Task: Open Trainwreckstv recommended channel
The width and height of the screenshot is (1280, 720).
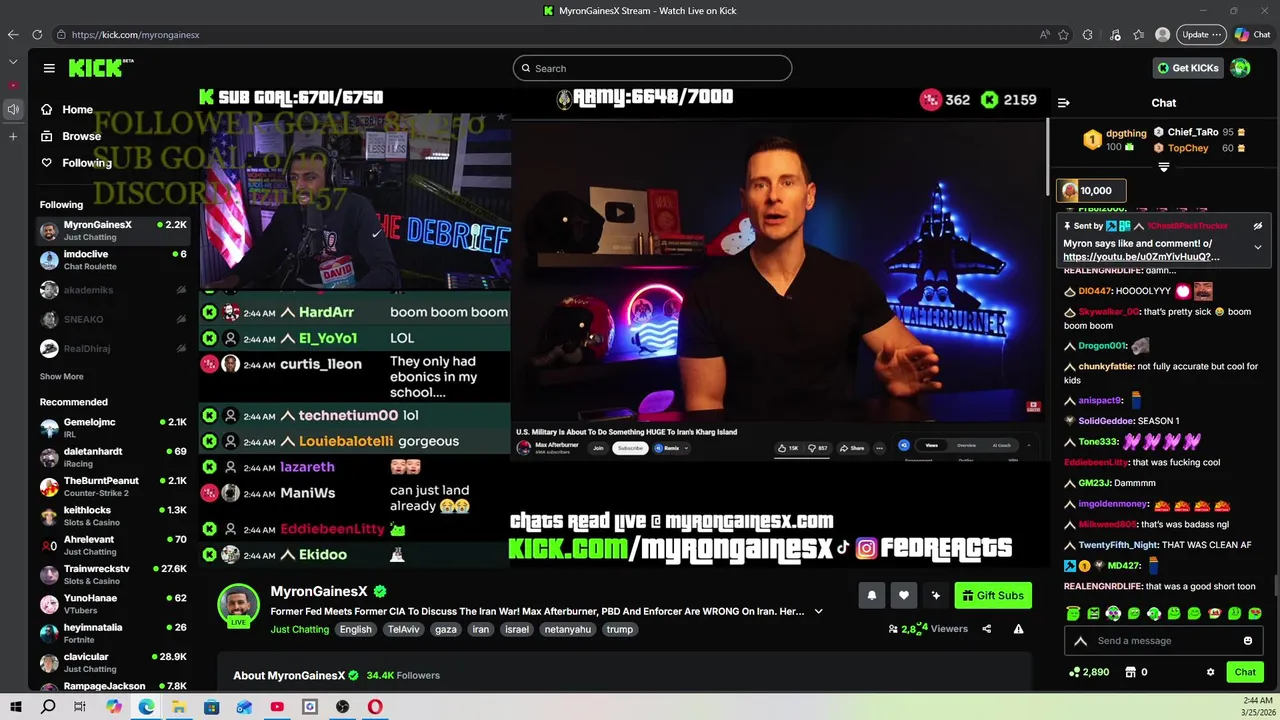Action: coord(112,575)
